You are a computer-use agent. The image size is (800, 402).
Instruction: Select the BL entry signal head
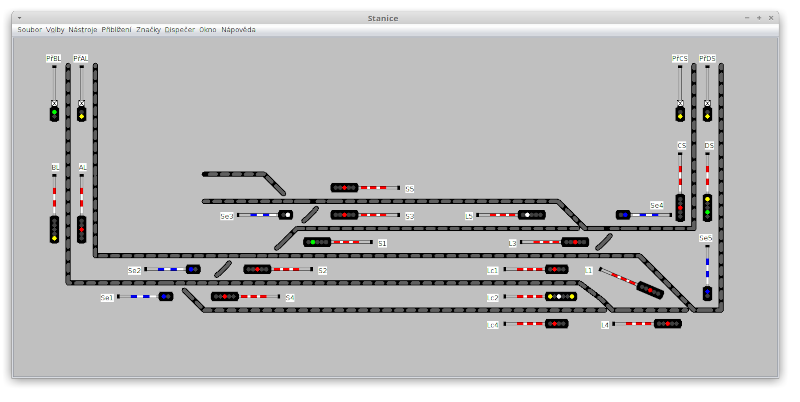[x=55, y=229]
